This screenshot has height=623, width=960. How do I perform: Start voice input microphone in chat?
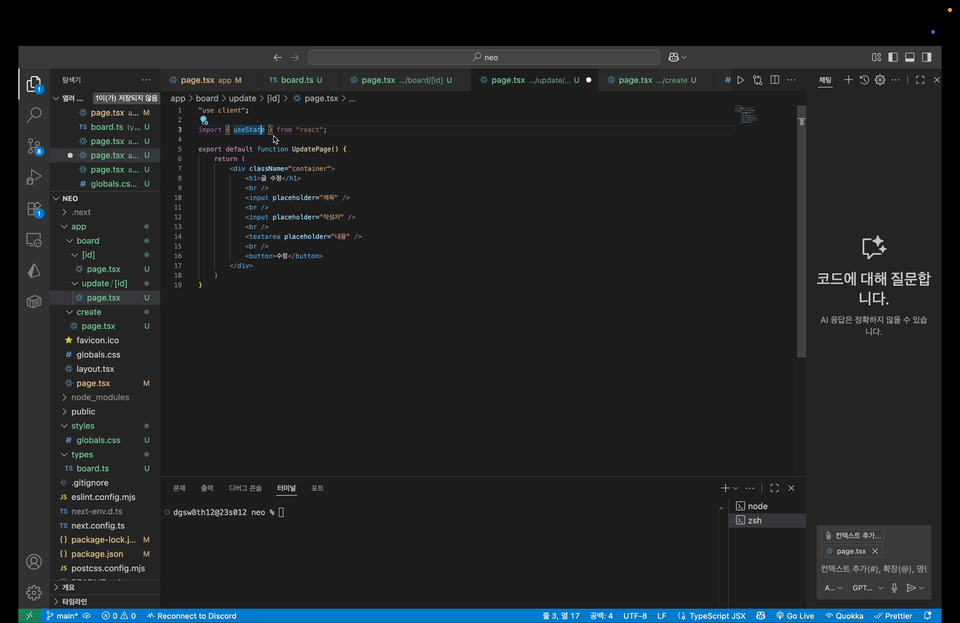pyautogui.click(x=894, y=588)
